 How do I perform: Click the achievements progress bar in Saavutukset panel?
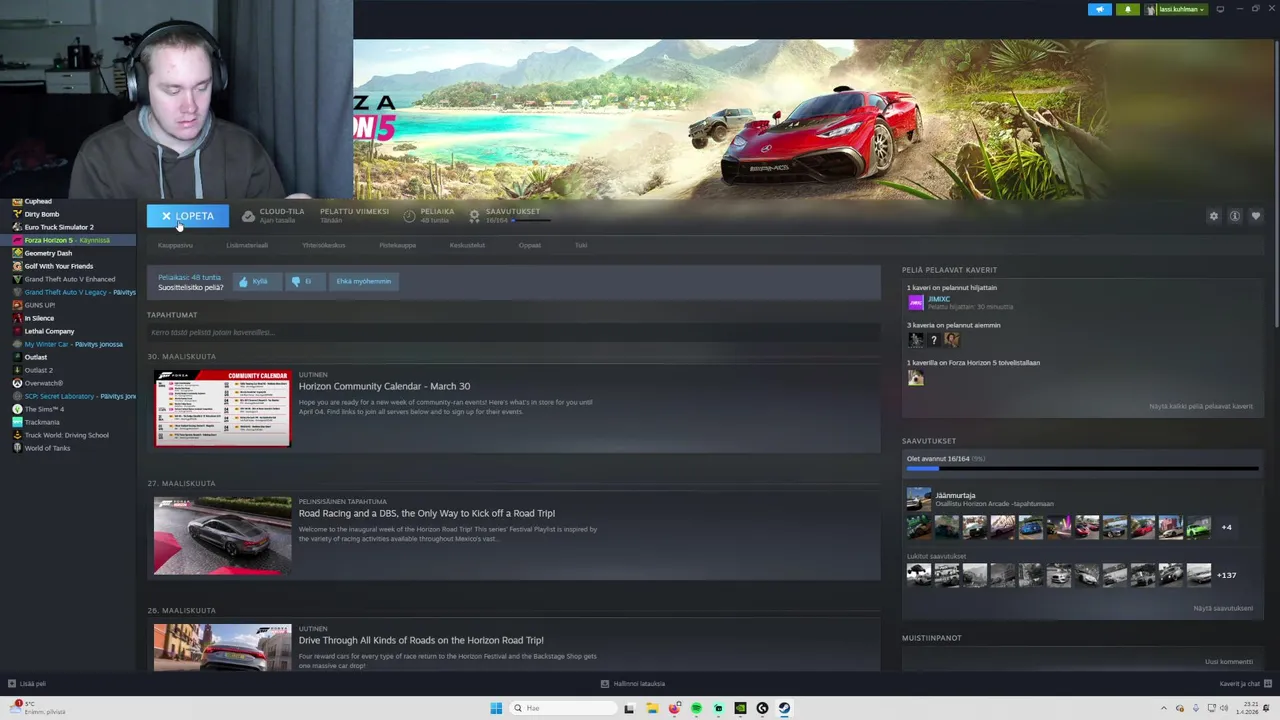coord(1082,468)
